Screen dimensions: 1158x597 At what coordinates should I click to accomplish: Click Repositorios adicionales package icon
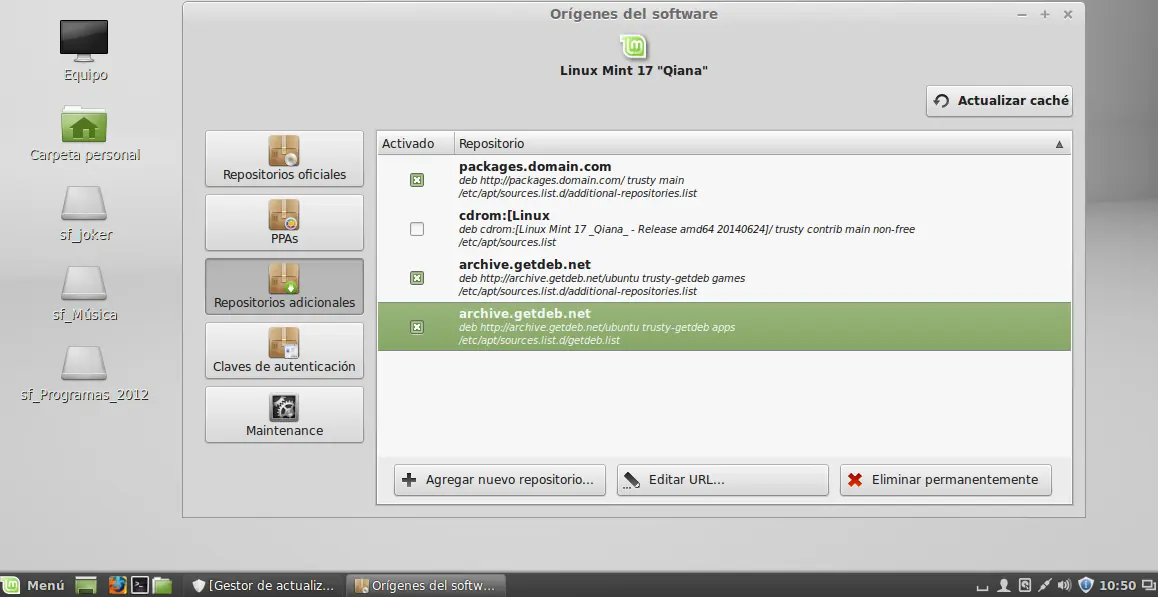click(x=284, y=279)
